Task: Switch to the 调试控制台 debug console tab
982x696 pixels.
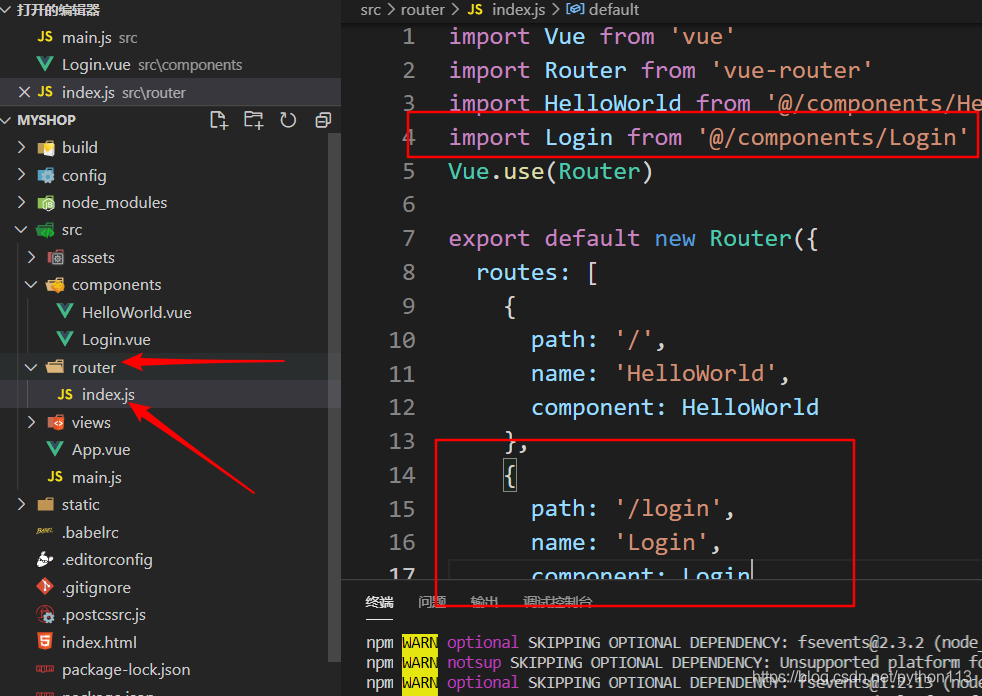Action: (558, 602)
